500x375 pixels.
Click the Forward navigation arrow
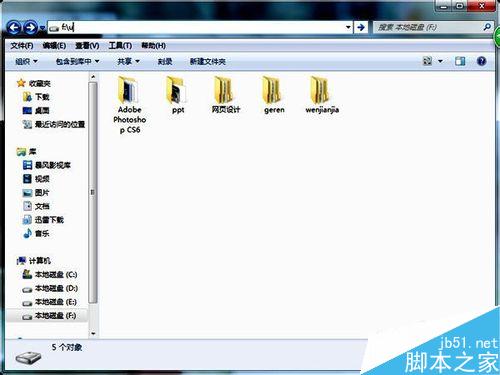(30, 27)
